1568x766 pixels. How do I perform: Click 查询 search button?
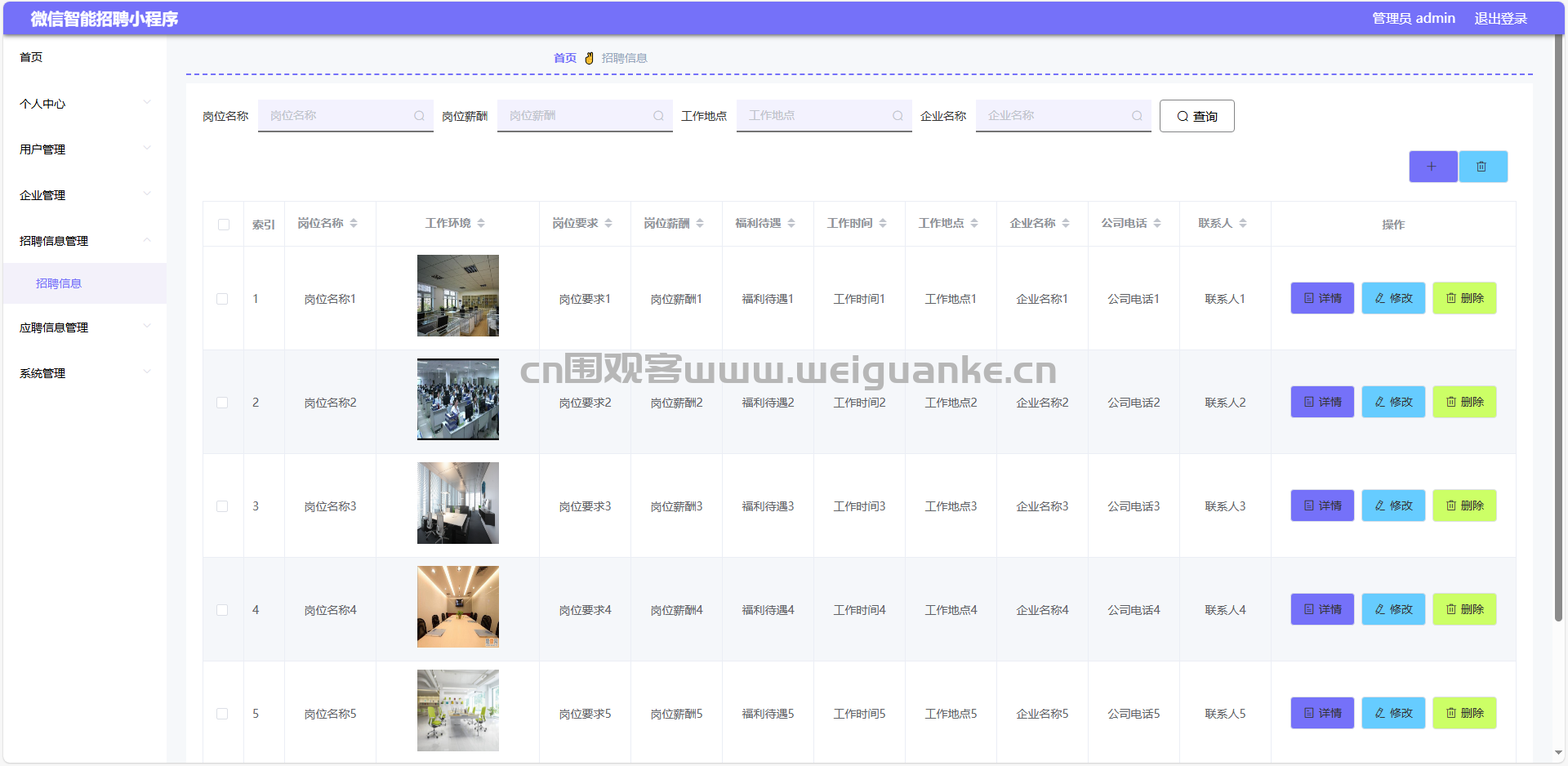(x=1196, y=116)
